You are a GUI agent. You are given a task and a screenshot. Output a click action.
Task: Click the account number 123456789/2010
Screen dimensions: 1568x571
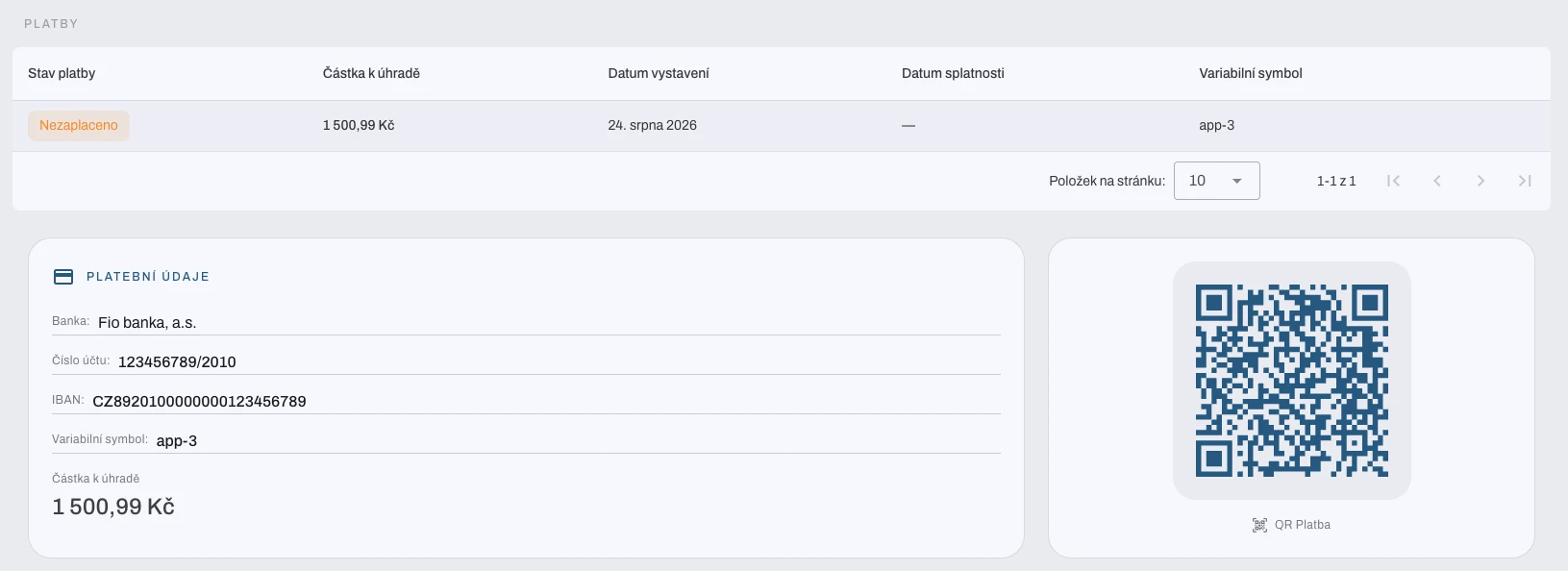(177, 362)
